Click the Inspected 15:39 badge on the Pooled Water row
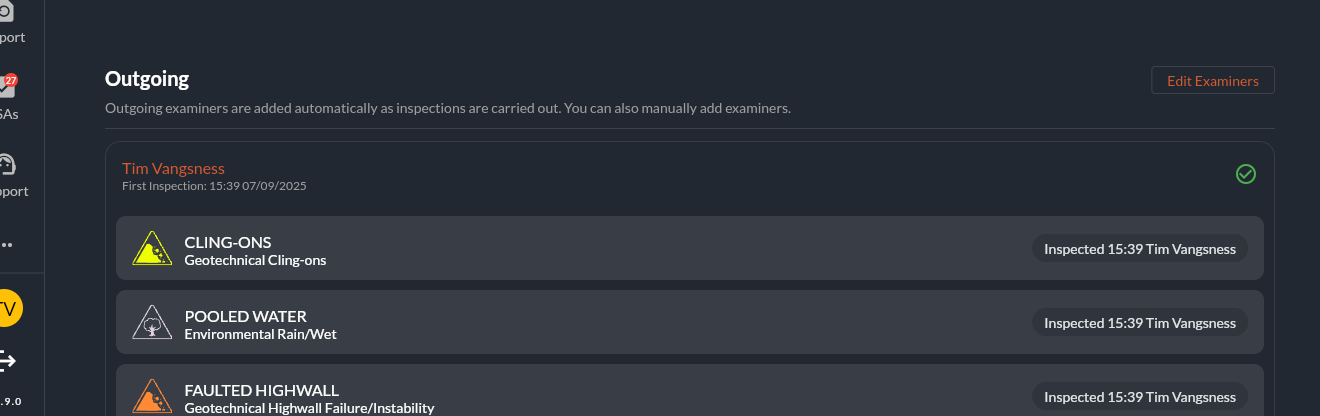Image resolution: width=1320 pixels, height=416 pixels. [x=1140, y=323]
